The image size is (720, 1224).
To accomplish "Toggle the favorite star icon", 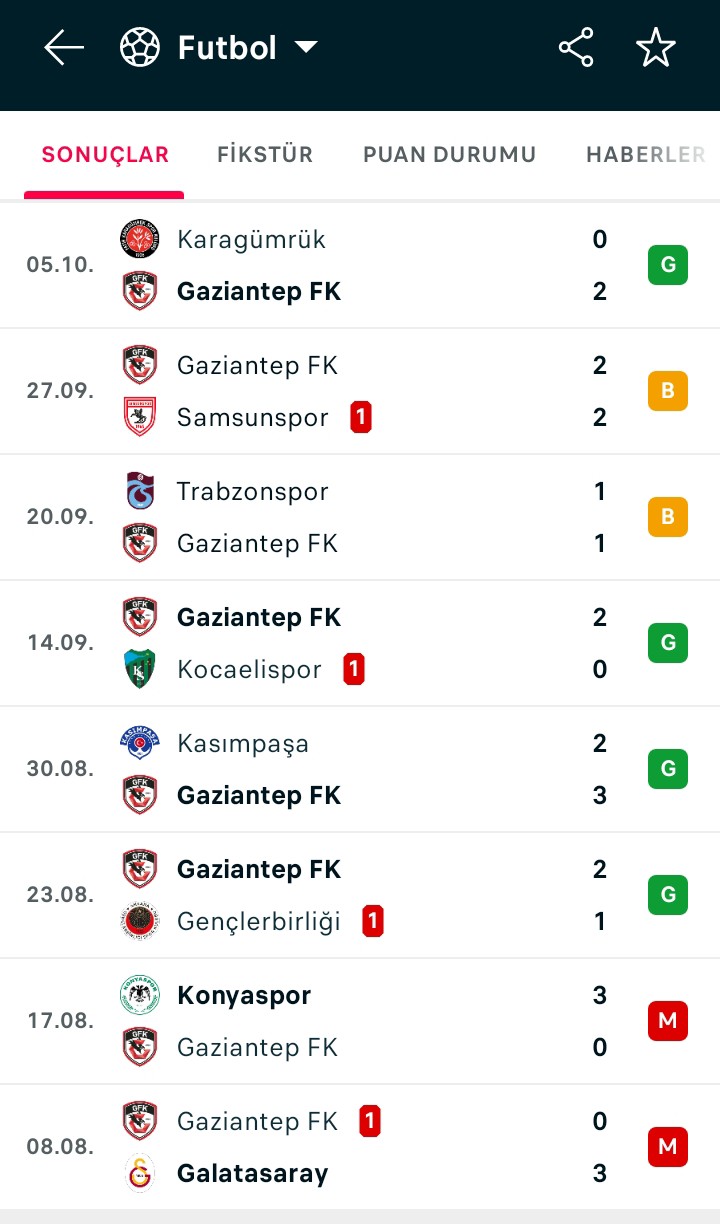I will click(x=656, y=47).
